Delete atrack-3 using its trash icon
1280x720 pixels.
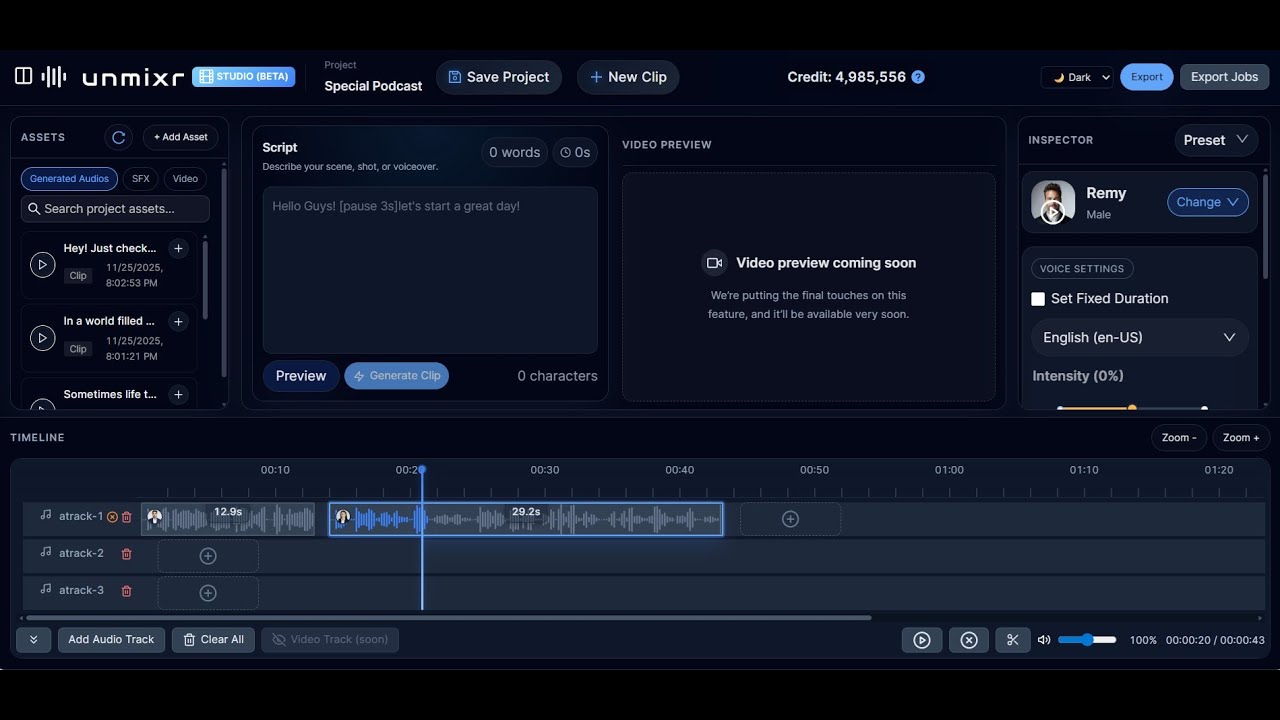(127, 591)
